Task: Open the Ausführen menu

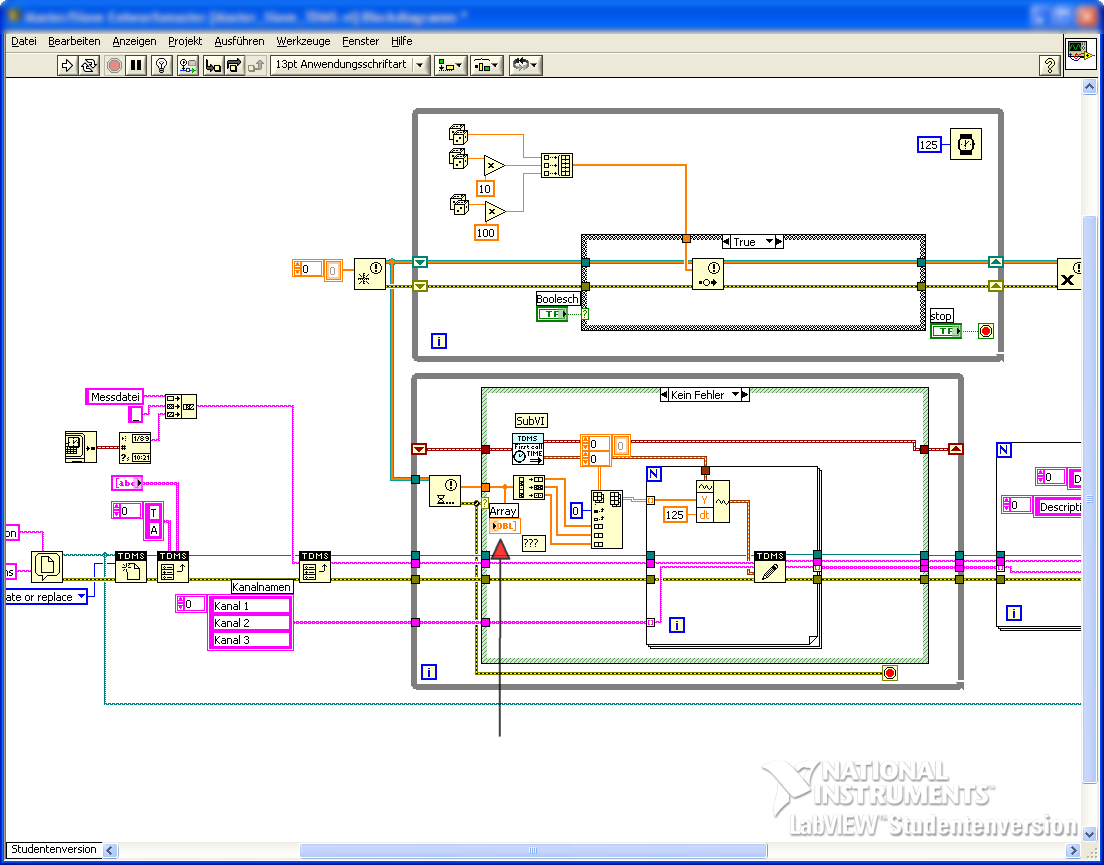Action: click(x=239, y=42)
